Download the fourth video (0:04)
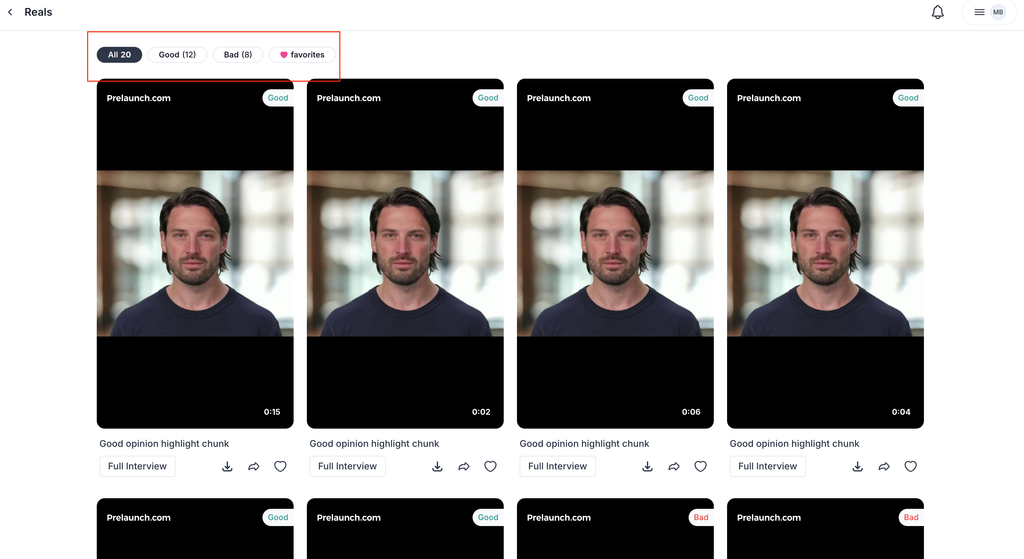Screen dimensions: 1024x559 (857, 466)
